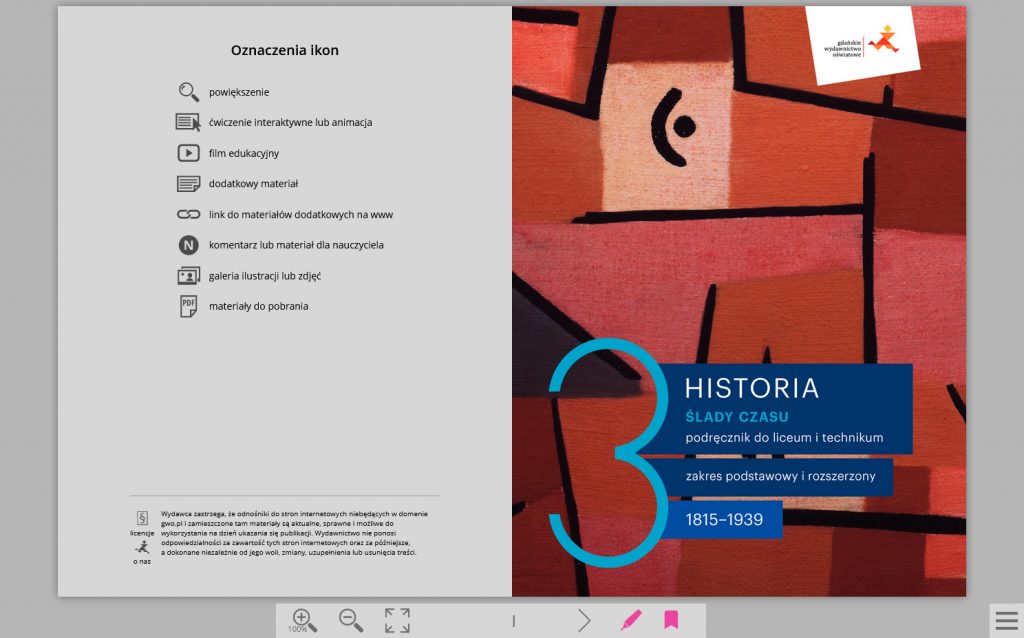Activate the pink highlighter pen tool
This screenshot has height=638, width=1024.
[x=631, y=620]
